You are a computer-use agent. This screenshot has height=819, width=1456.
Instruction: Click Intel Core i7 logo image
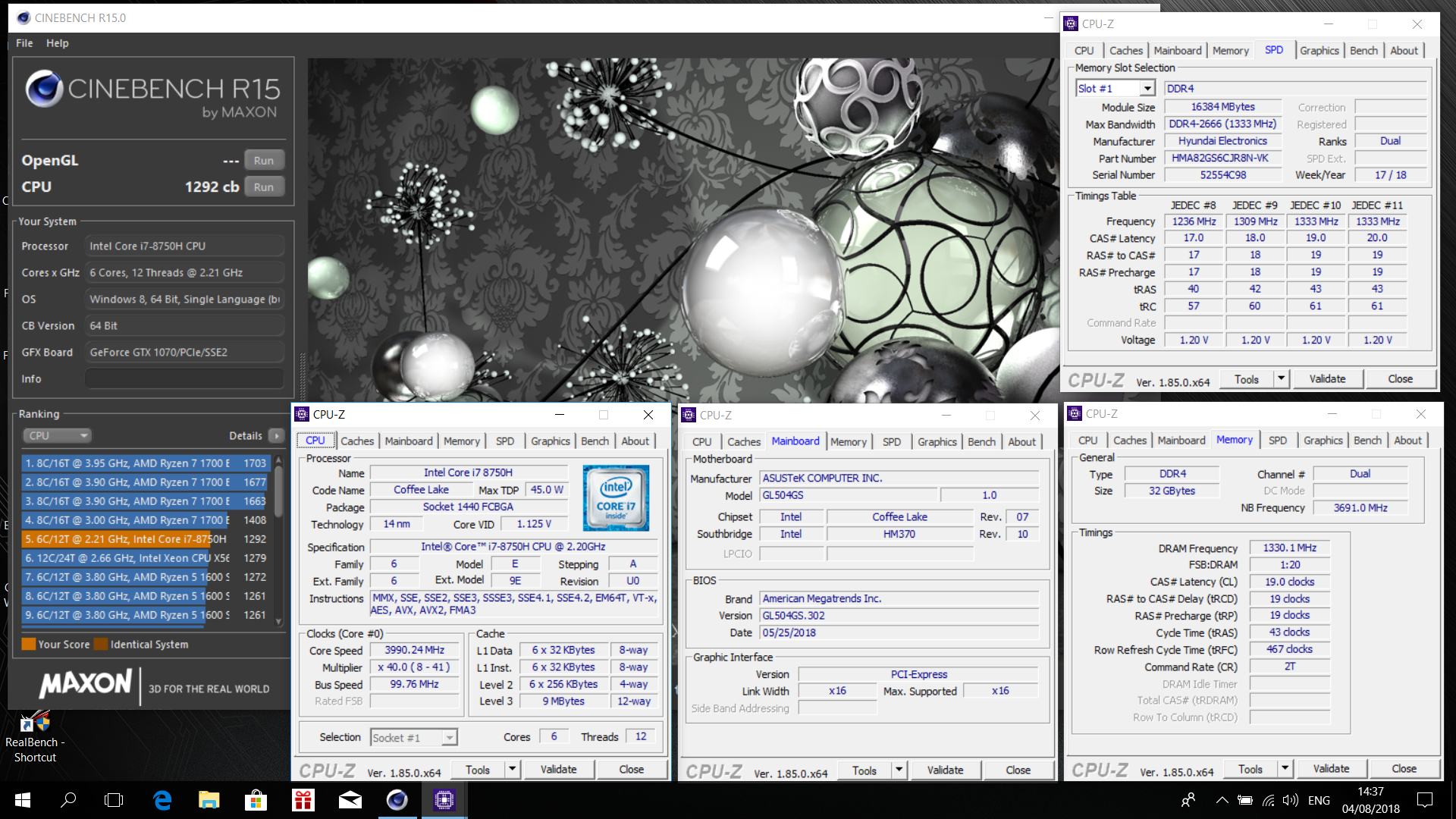tap(616, 497)
